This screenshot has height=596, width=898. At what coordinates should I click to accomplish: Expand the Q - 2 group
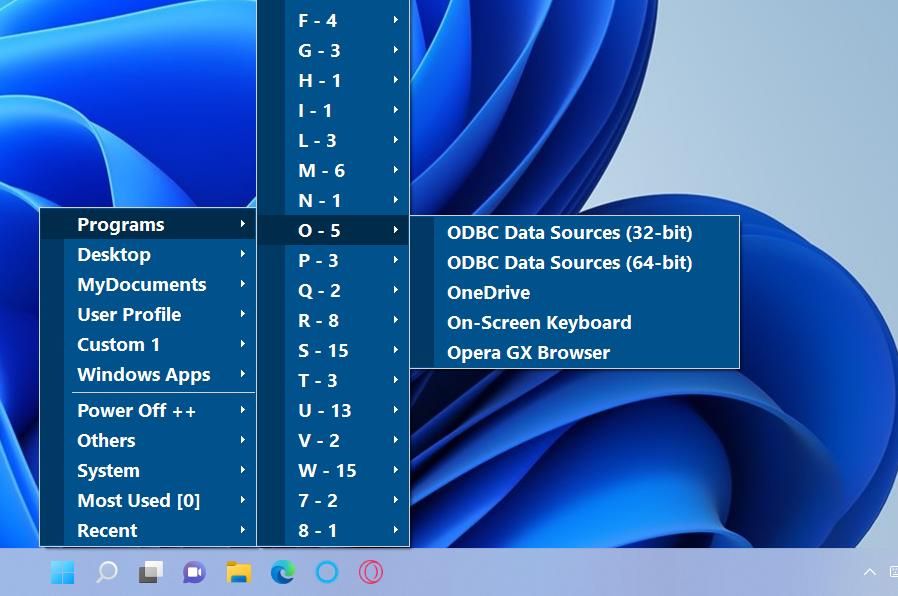(x=333, y=290)
